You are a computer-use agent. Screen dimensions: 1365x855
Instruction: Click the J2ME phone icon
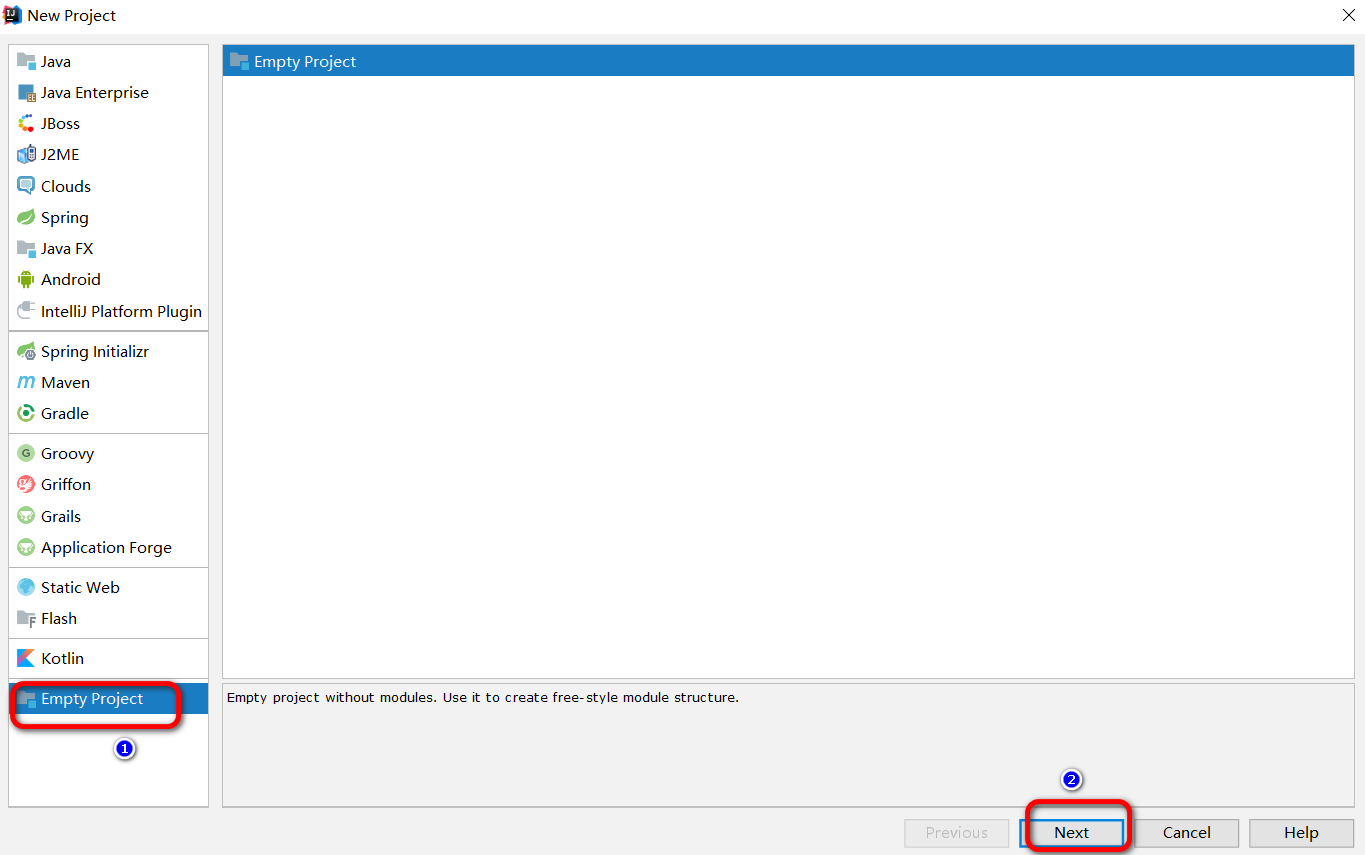pos(26,154)
